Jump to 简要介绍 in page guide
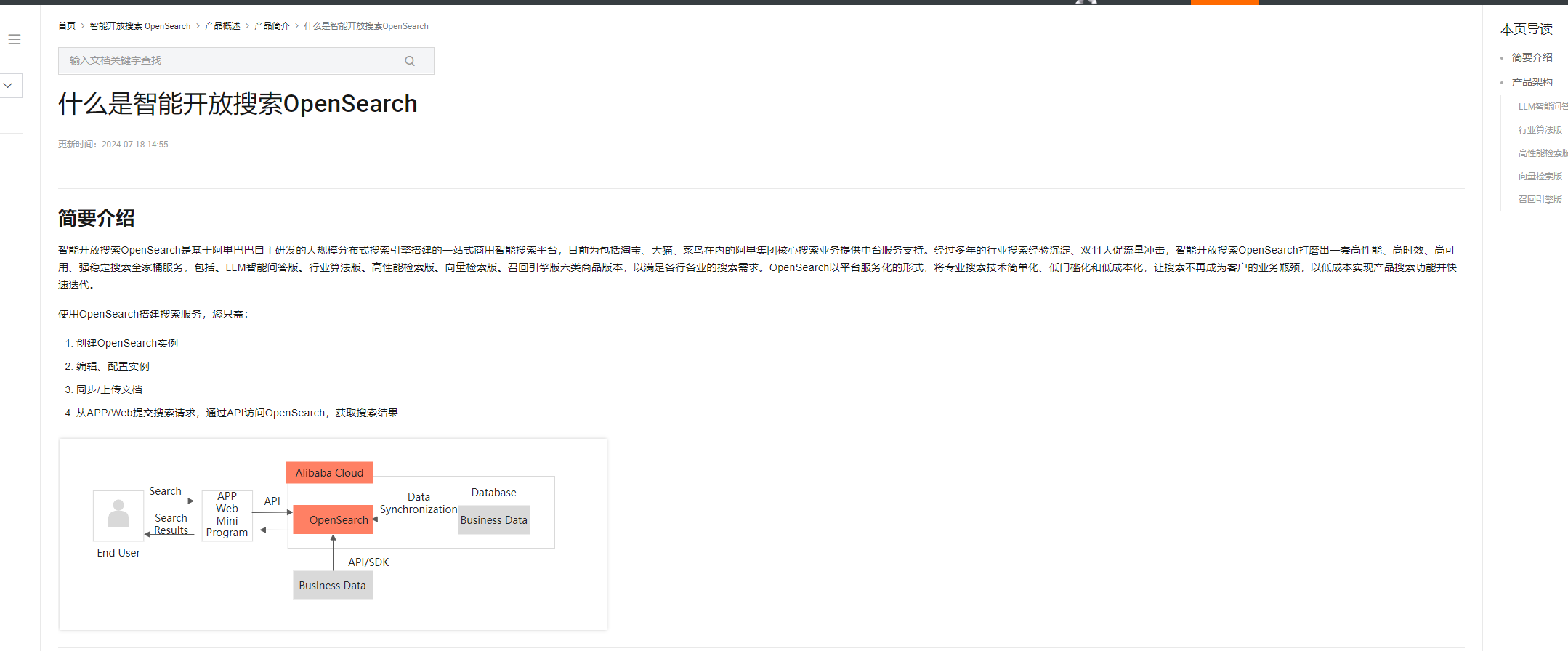Viewport: 1568px width, 651px height. (x=1532, y=57)
